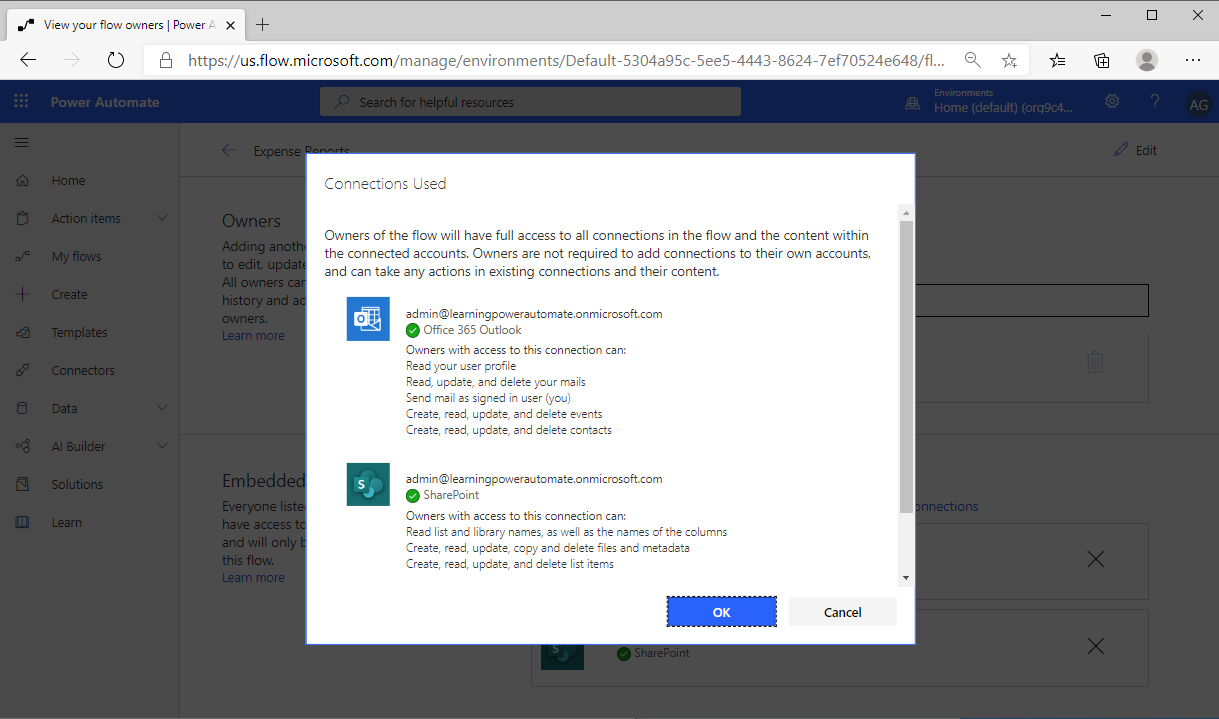The height and width of the screenshot is (719, 1219).
Task: Click the AI Builder icon in sidebar
Action: point(22,446)
